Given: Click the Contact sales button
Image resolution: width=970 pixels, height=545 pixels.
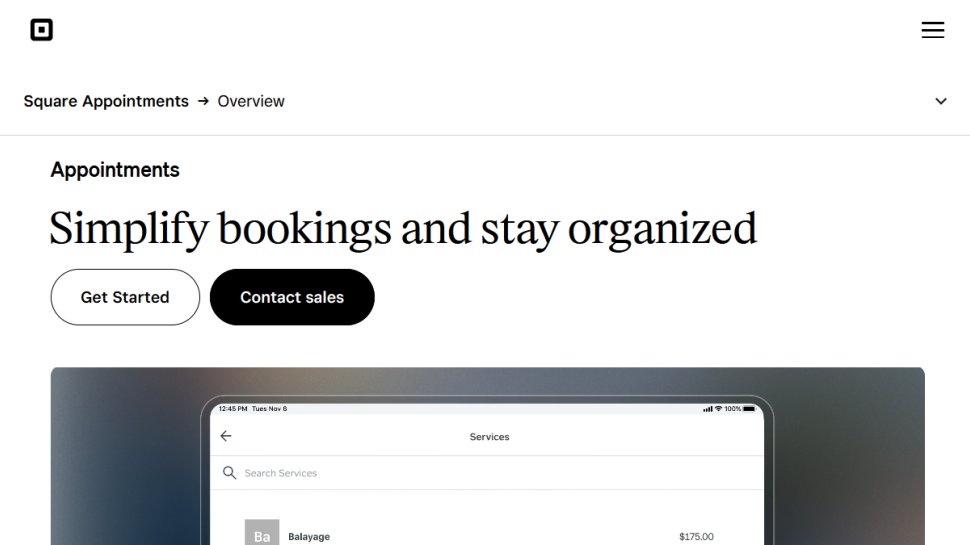Looking at the screenshot, I should point(292,297).
